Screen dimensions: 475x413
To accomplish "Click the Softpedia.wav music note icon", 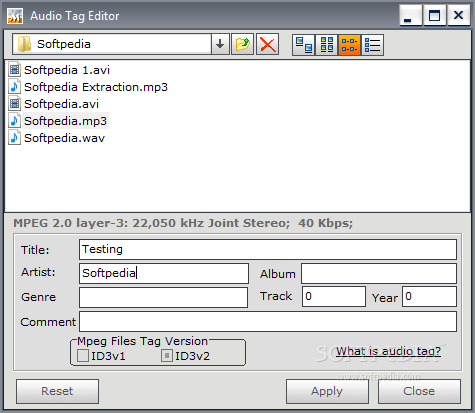I will (x=14, y=138).
